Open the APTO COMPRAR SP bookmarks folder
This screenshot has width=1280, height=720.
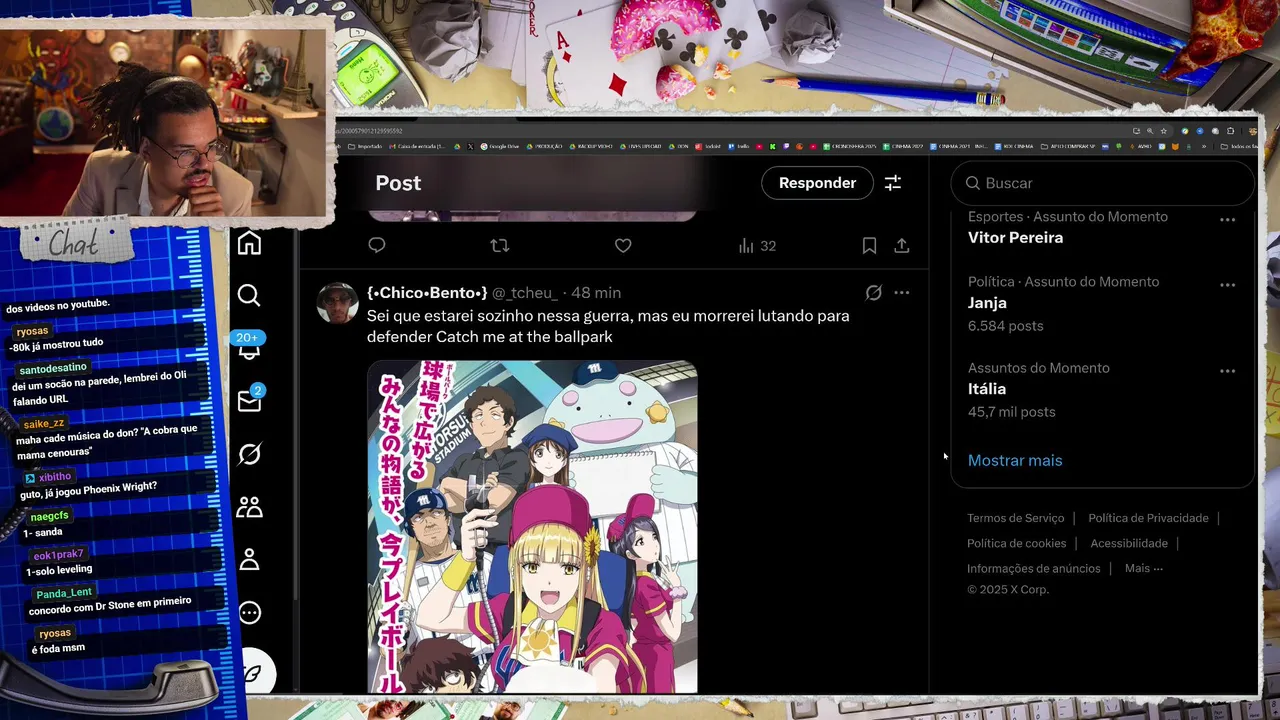(1067, 146)
